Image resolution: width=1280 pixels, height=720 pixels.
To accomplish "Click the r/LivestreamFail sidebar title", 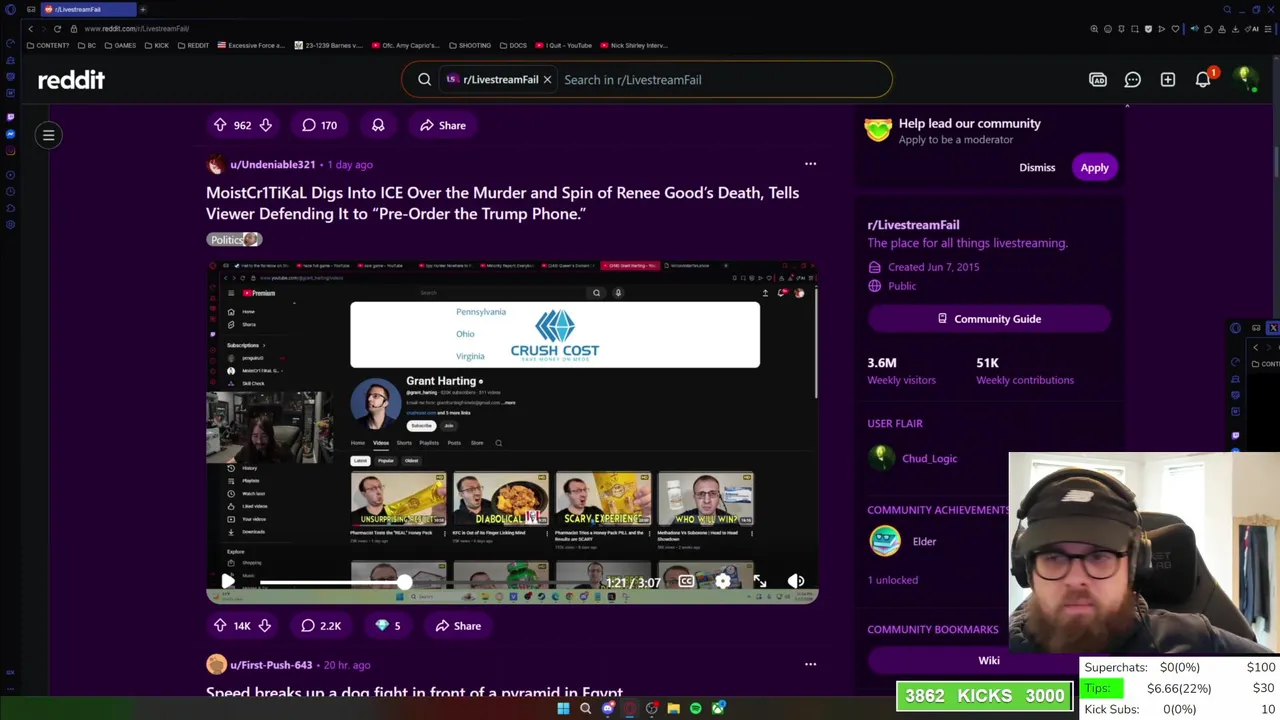I will [913, 225].
